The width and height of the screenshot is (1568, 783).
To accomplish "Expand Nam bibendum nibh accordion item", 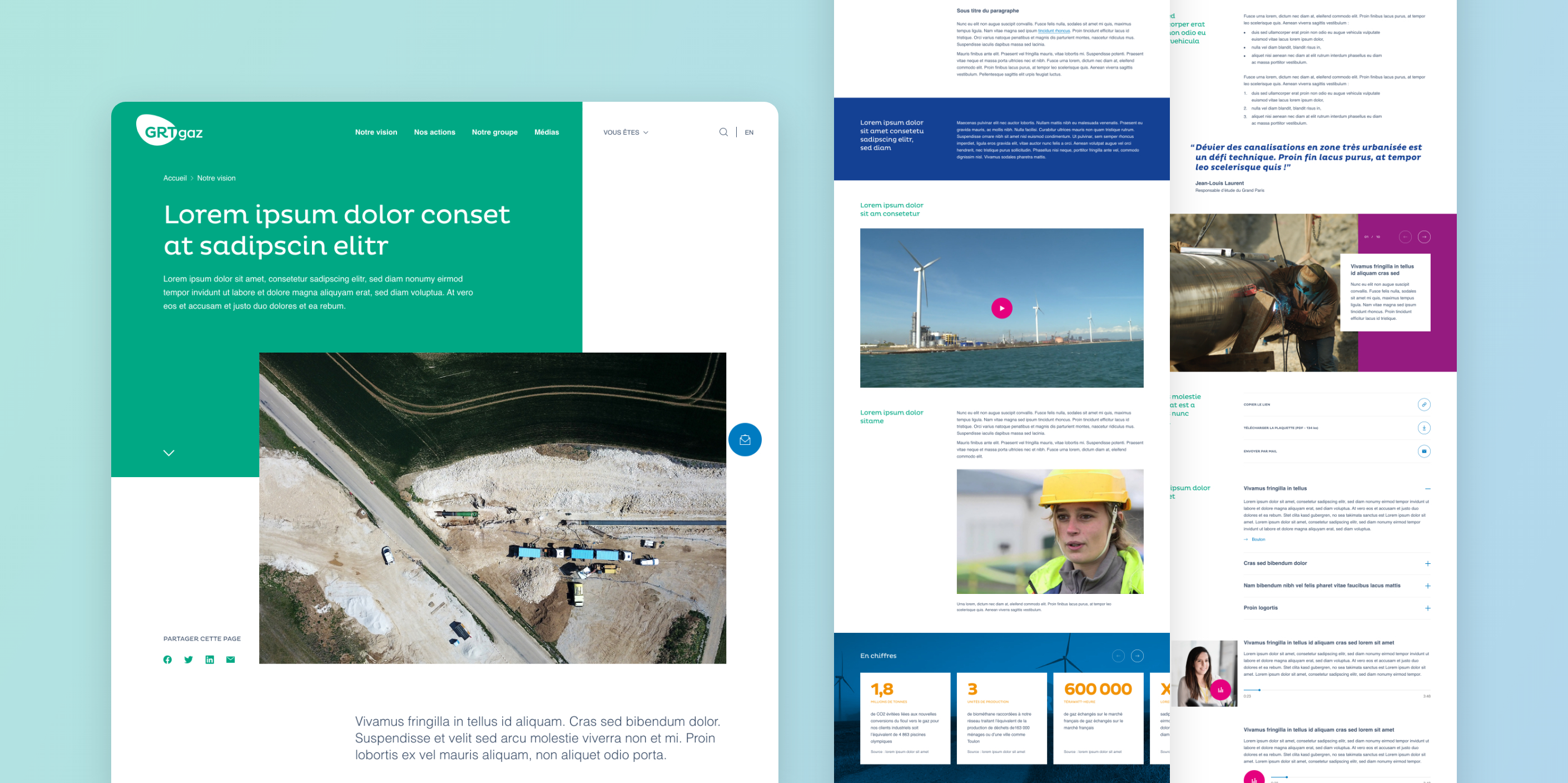I will click(x=1427, y=586).
